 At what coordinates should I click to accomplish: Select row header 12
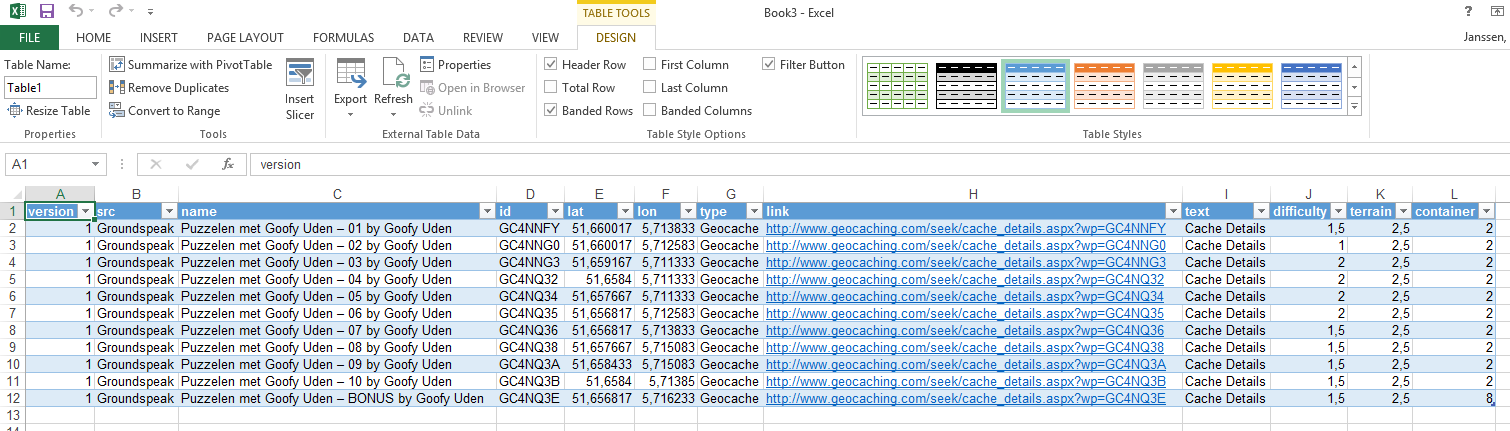pyautogui.click(x=12, y=398)
